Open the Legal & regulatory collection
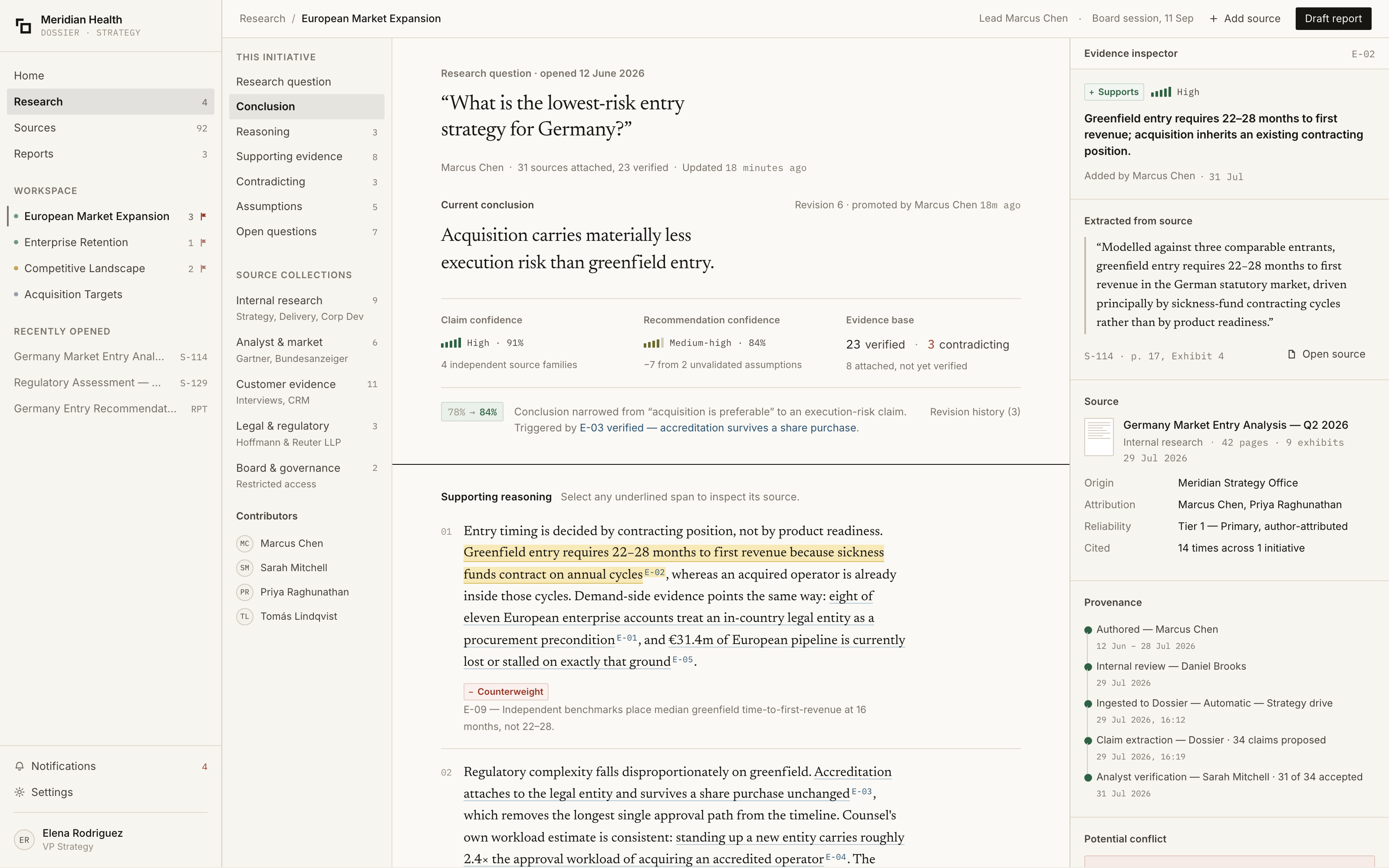This screenshot has width=1389, height=868. tap(306, 434)
